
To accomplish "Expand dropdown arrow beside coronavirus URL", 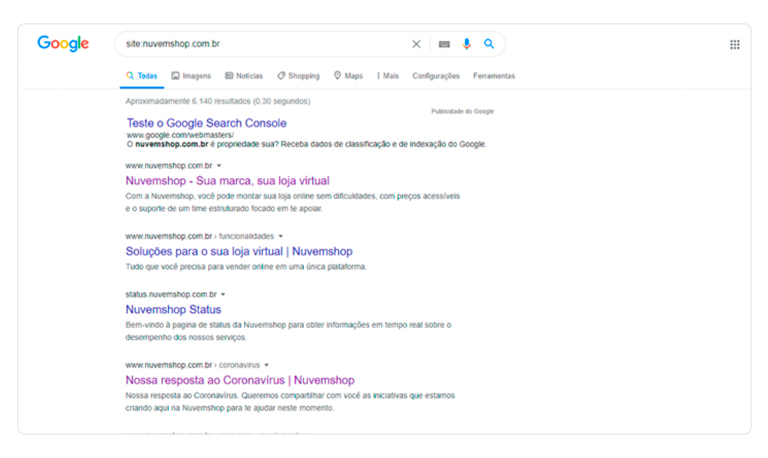I will coord(266,365).
